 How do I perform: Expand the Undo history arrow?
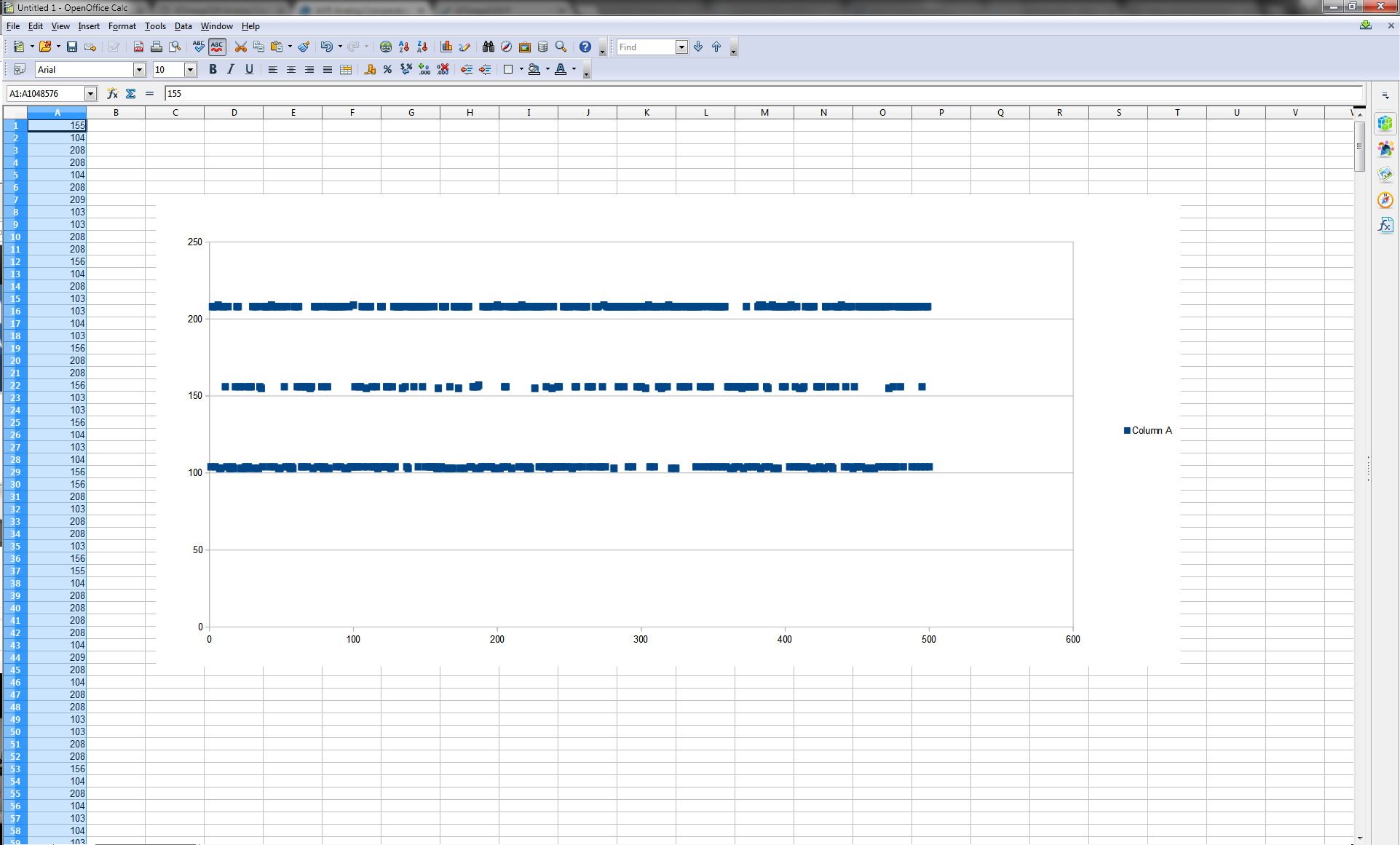[x=340, y=47]
